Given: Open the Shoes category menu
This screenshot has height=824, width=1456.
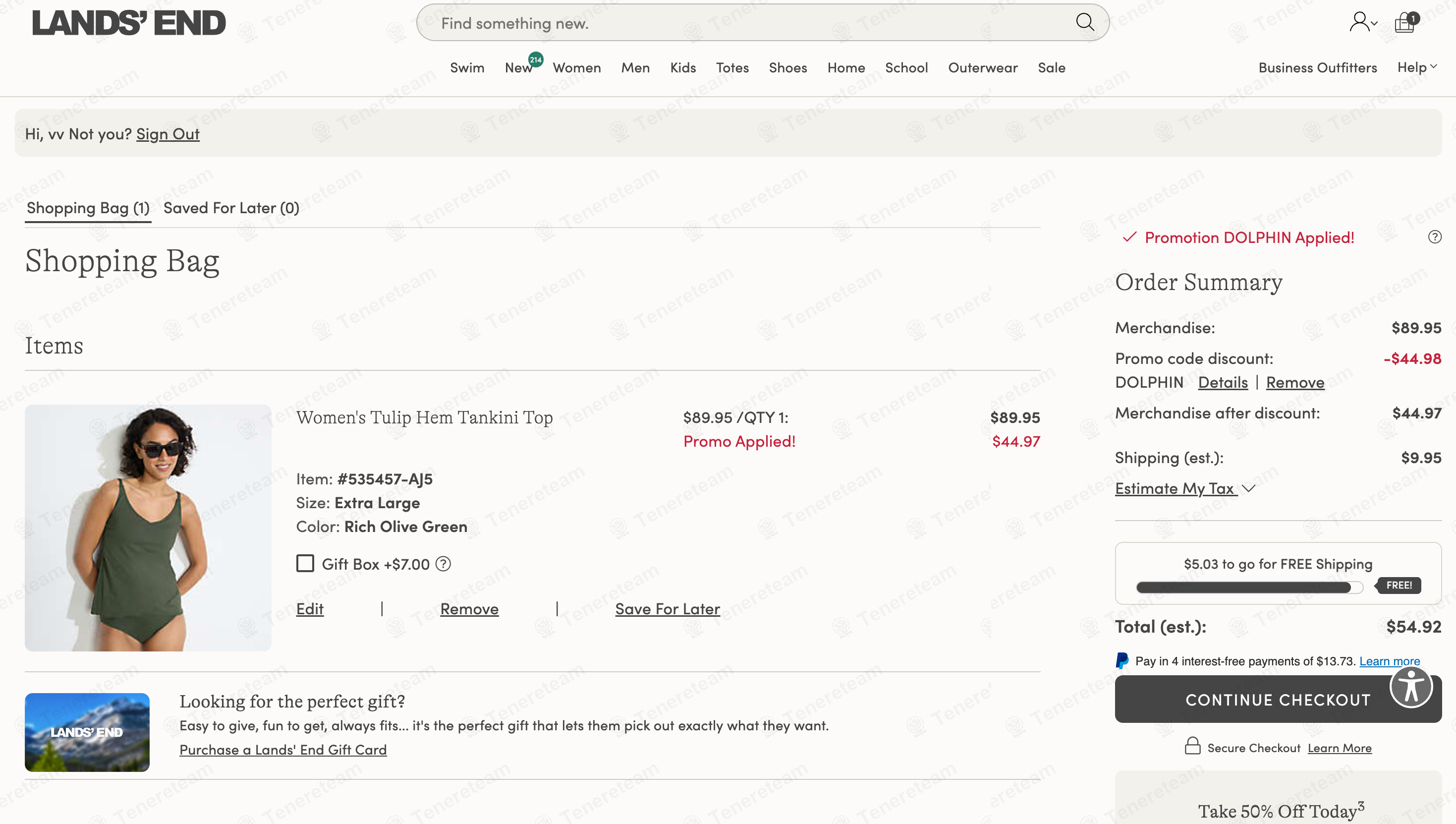Looking at the screenshot, I should 787,68.
